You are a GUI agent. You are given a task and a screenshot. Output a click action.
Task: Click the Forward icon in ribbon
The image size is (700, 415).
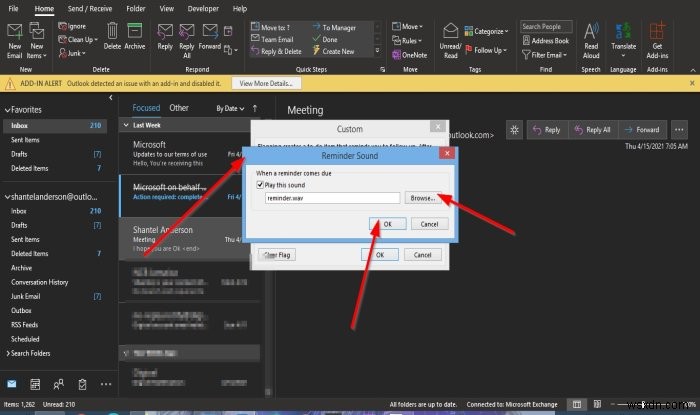(210, 31)
